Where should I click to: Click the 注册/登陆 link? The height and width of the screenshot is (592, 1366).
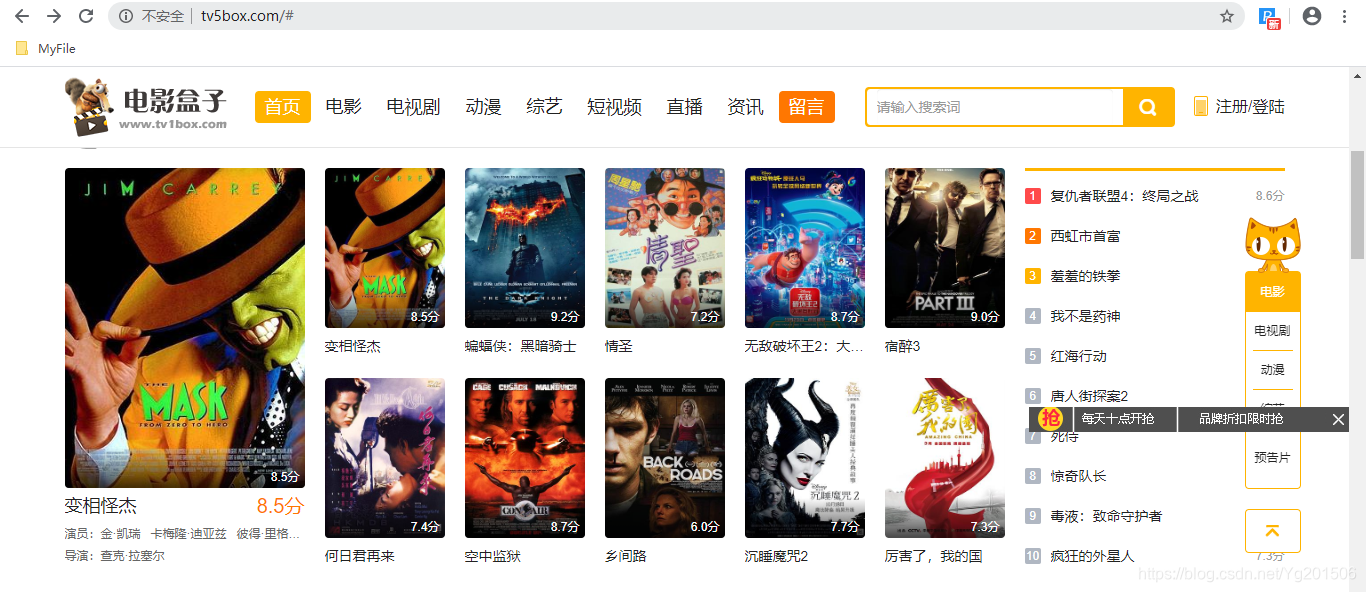click(1250, 107)
